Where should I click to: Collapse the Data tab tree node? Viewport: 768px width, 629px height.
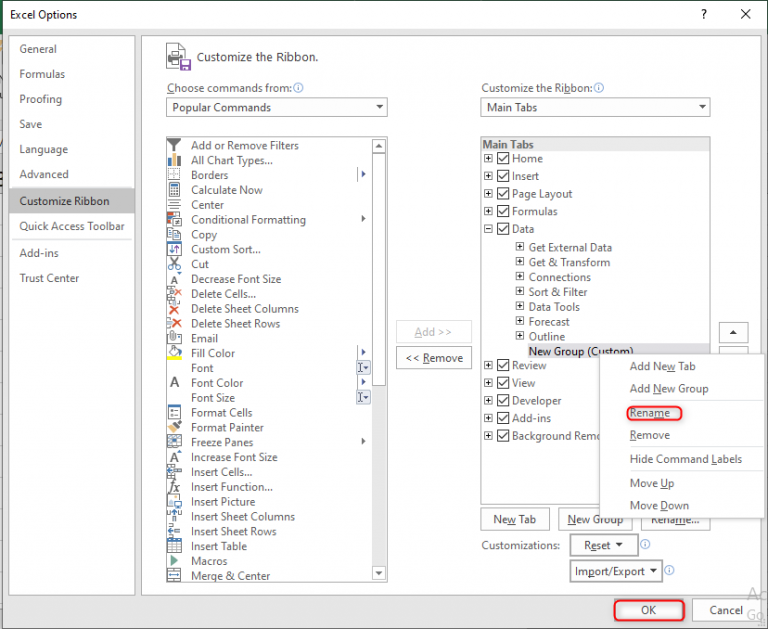point(488,229)
